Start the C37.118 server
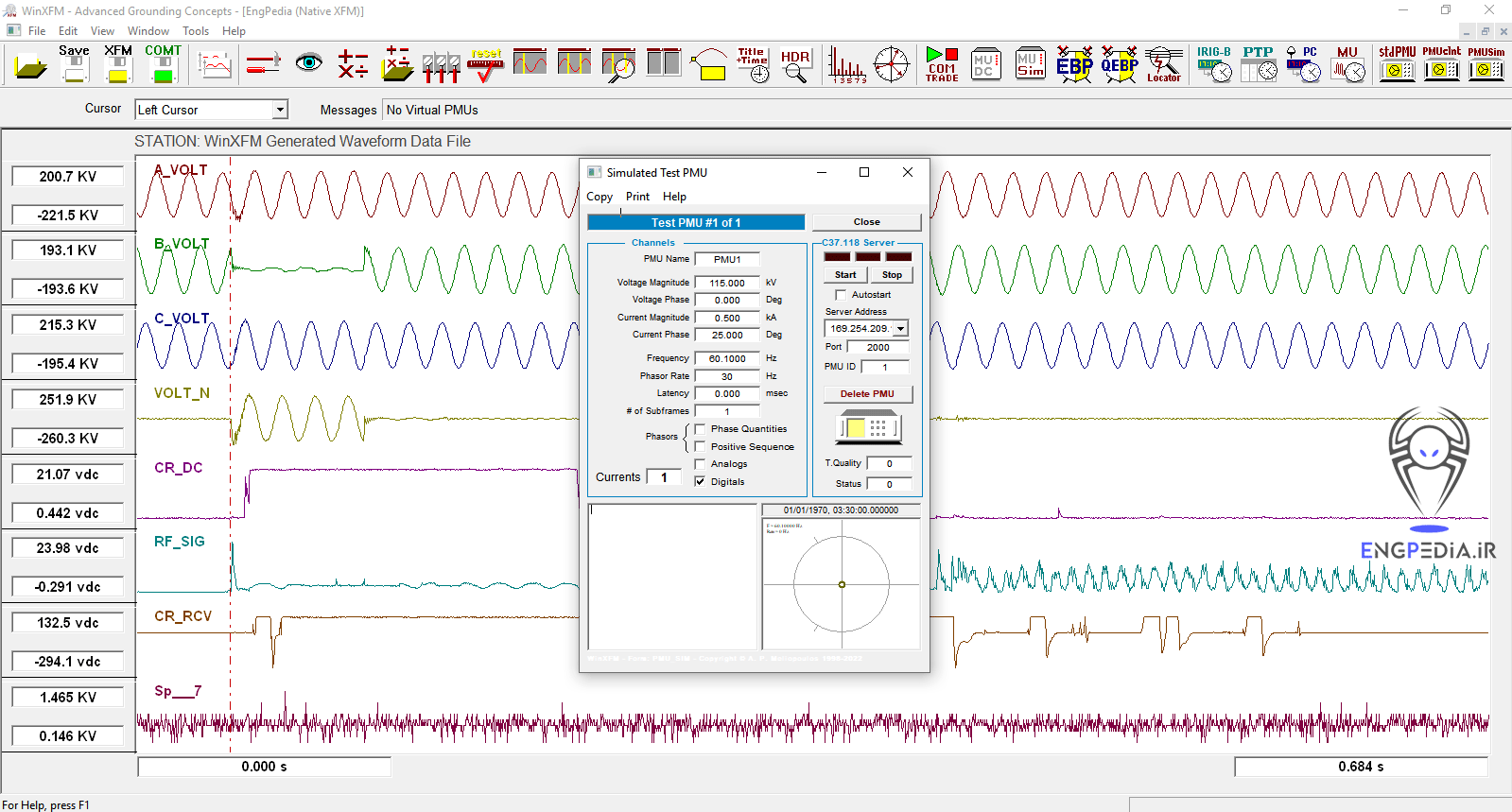This screenshot has height=812, width=1512. 845,275
